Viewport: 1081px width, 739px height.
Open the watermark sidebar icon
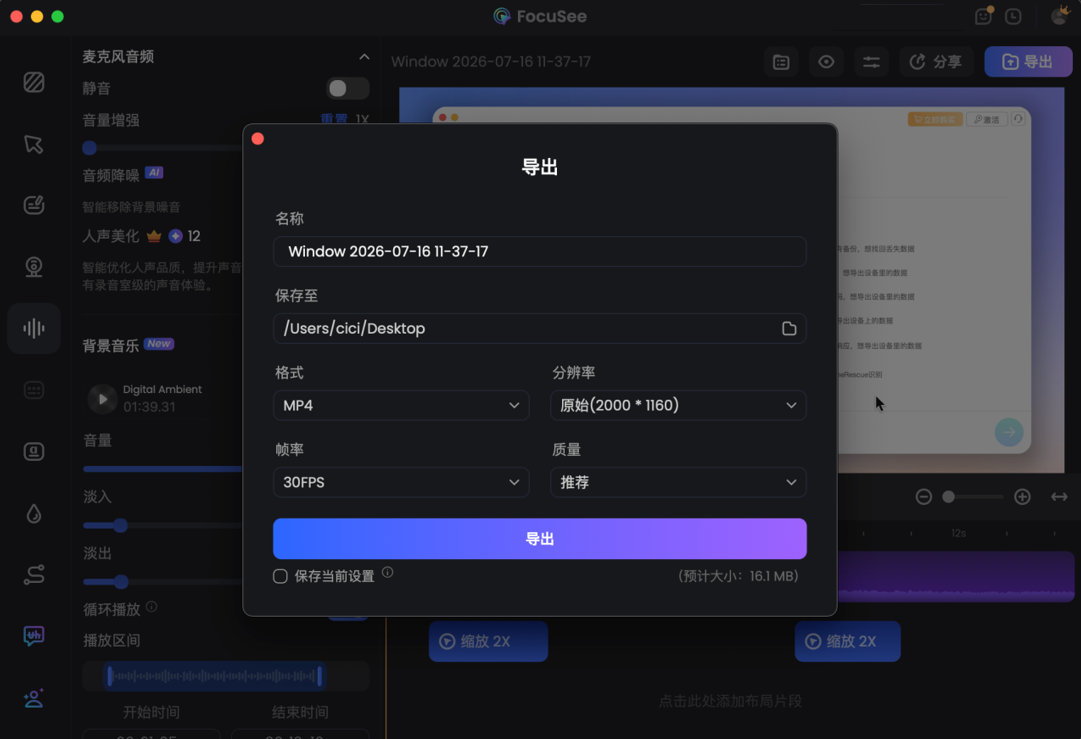point(34,452)
